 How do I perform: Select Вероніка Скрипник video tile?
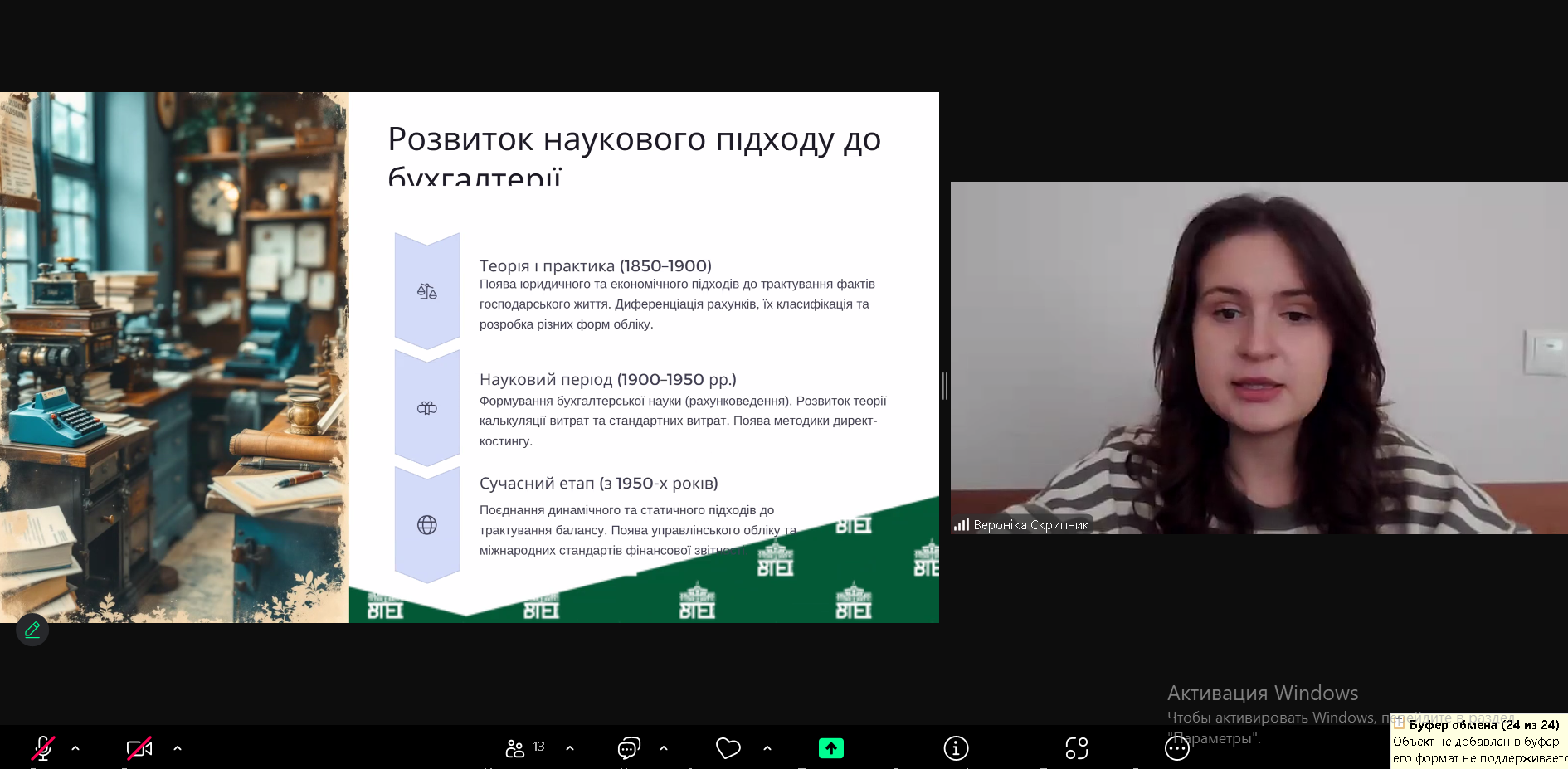tap(1258, 357)
